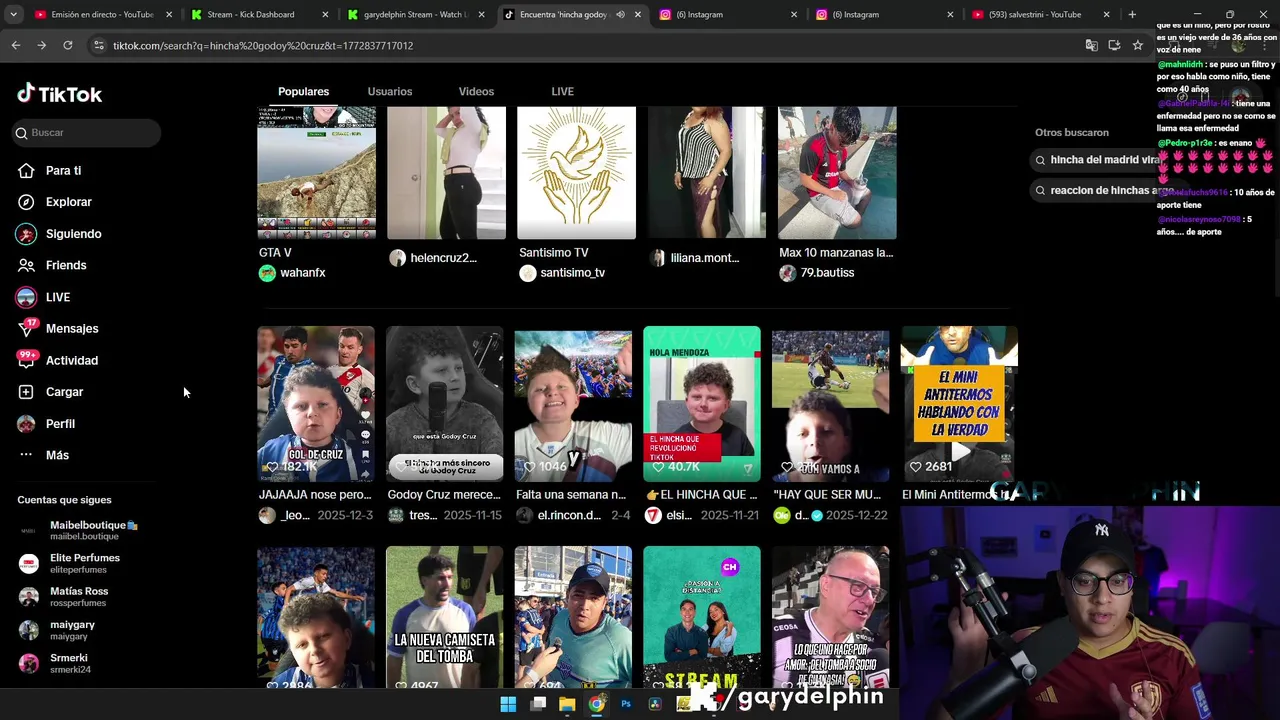Open Task View on the taskbar
The image size is (1280, 720).
[538, 704]
